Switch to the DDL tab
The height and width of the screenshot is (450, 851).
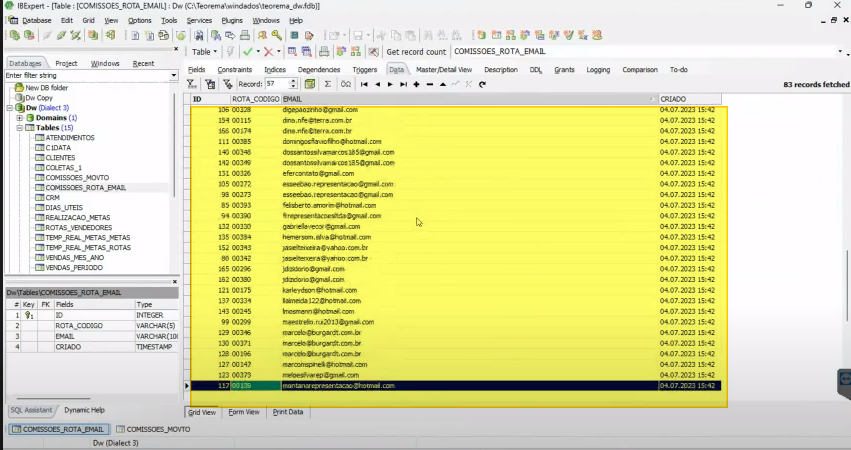(536, 69)
